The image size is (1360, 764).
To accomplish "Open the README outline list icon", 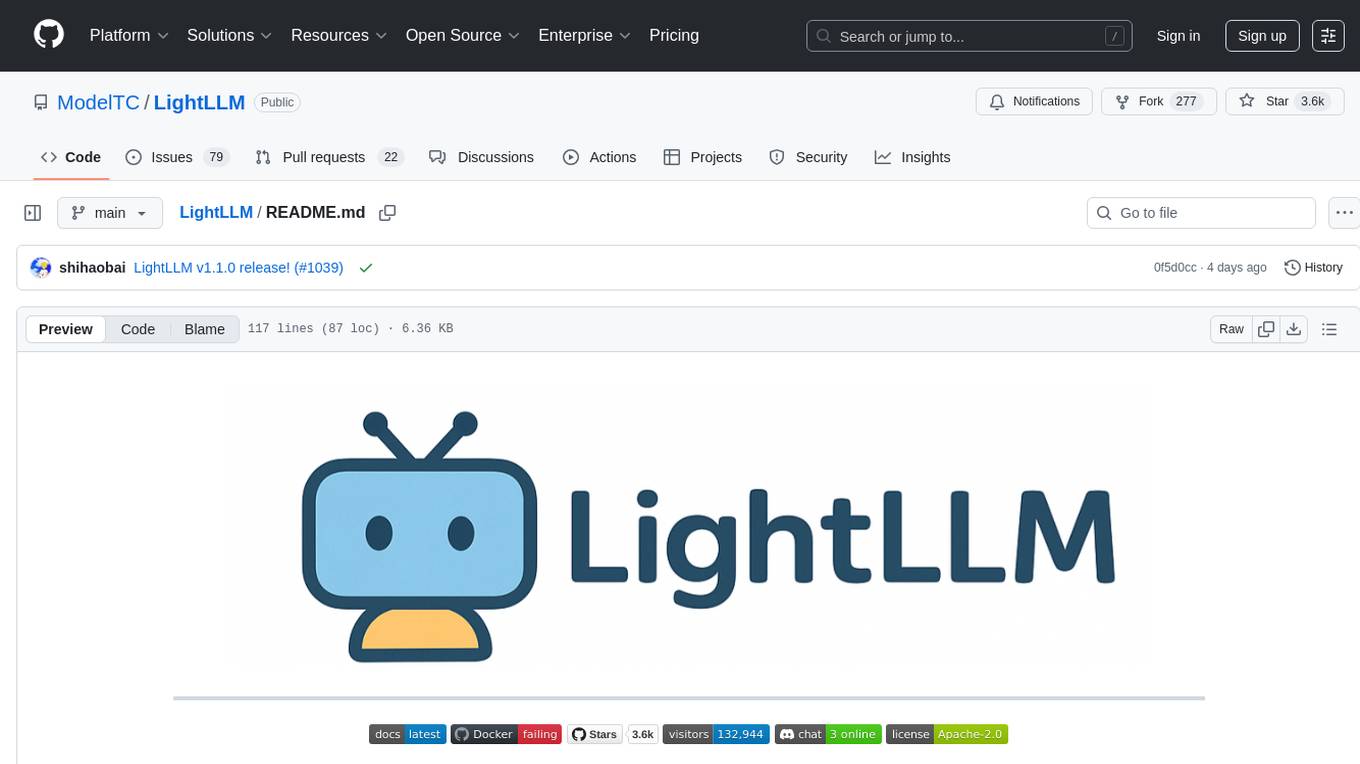I will point(1329,329).
